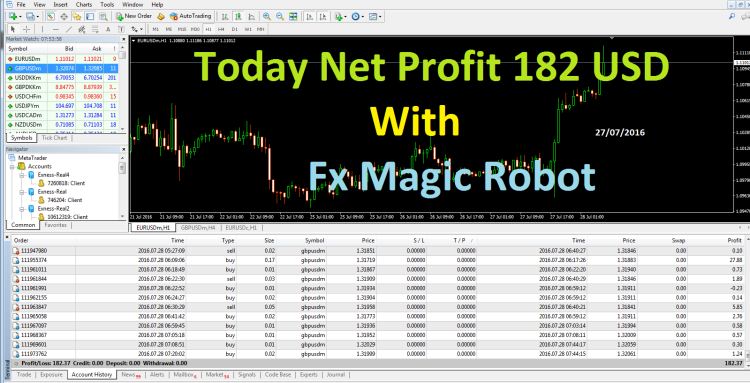Open the new chart dropdown arrow
750x383 pixels.
coord(20,16)
